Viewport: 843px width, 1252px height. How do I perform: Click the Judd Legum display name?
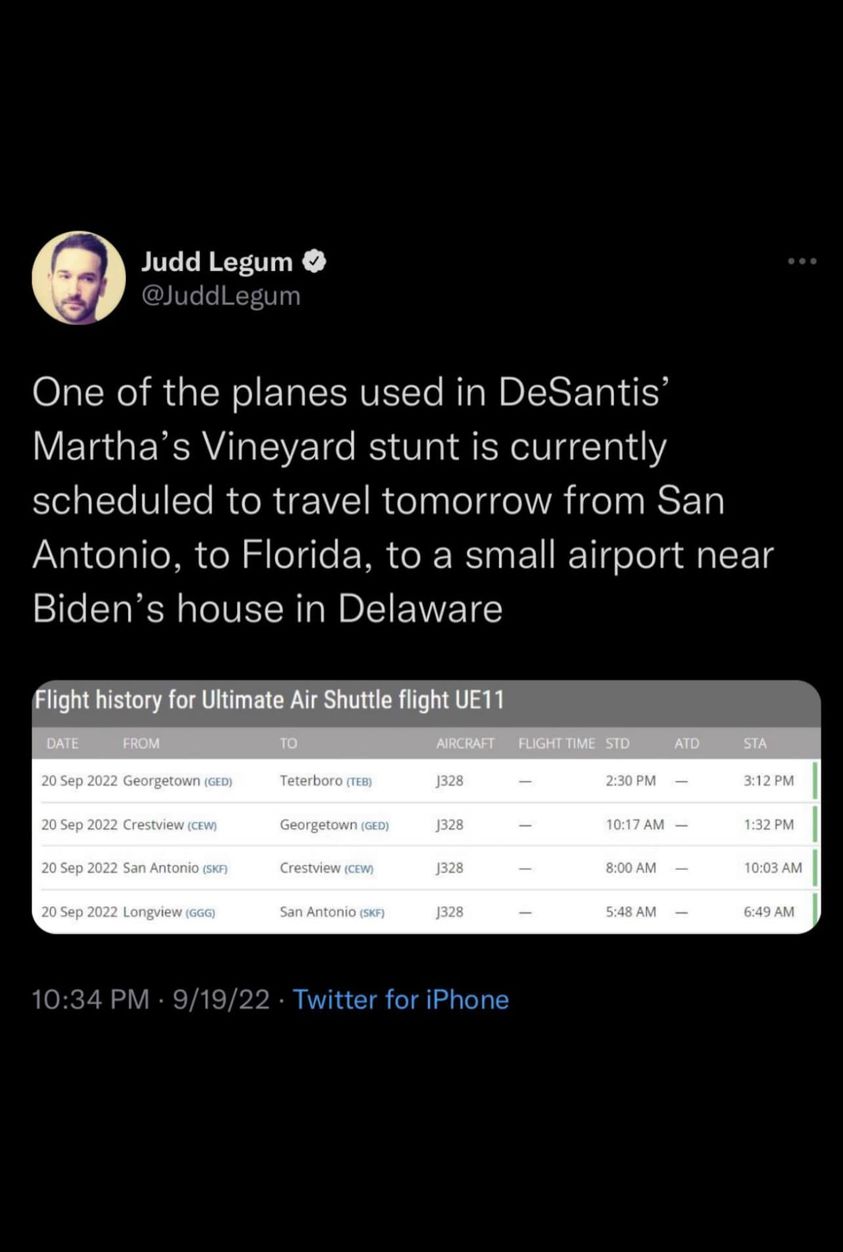217,262
